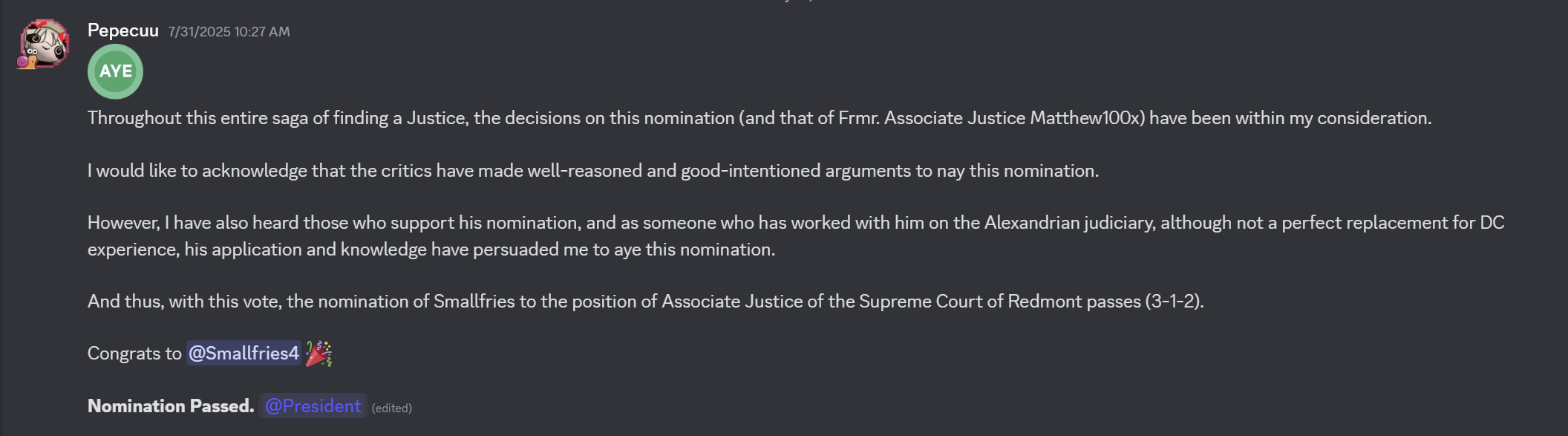Click the 7/31/2025 10:27 AM timestamp
Viewport: 1568px width, 436px height.
(229, 32)
